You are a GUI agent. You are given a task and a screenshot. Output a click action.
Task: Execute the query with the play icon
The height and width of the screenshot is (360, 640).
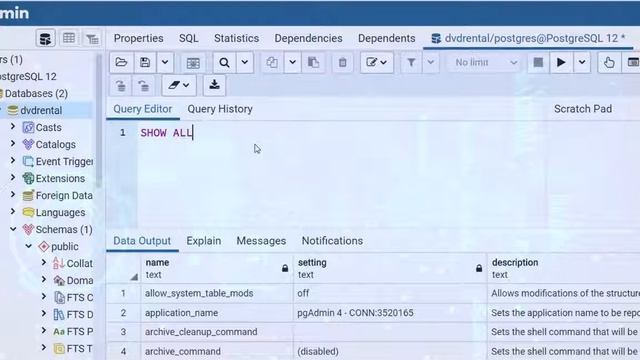tap(561, 62)
